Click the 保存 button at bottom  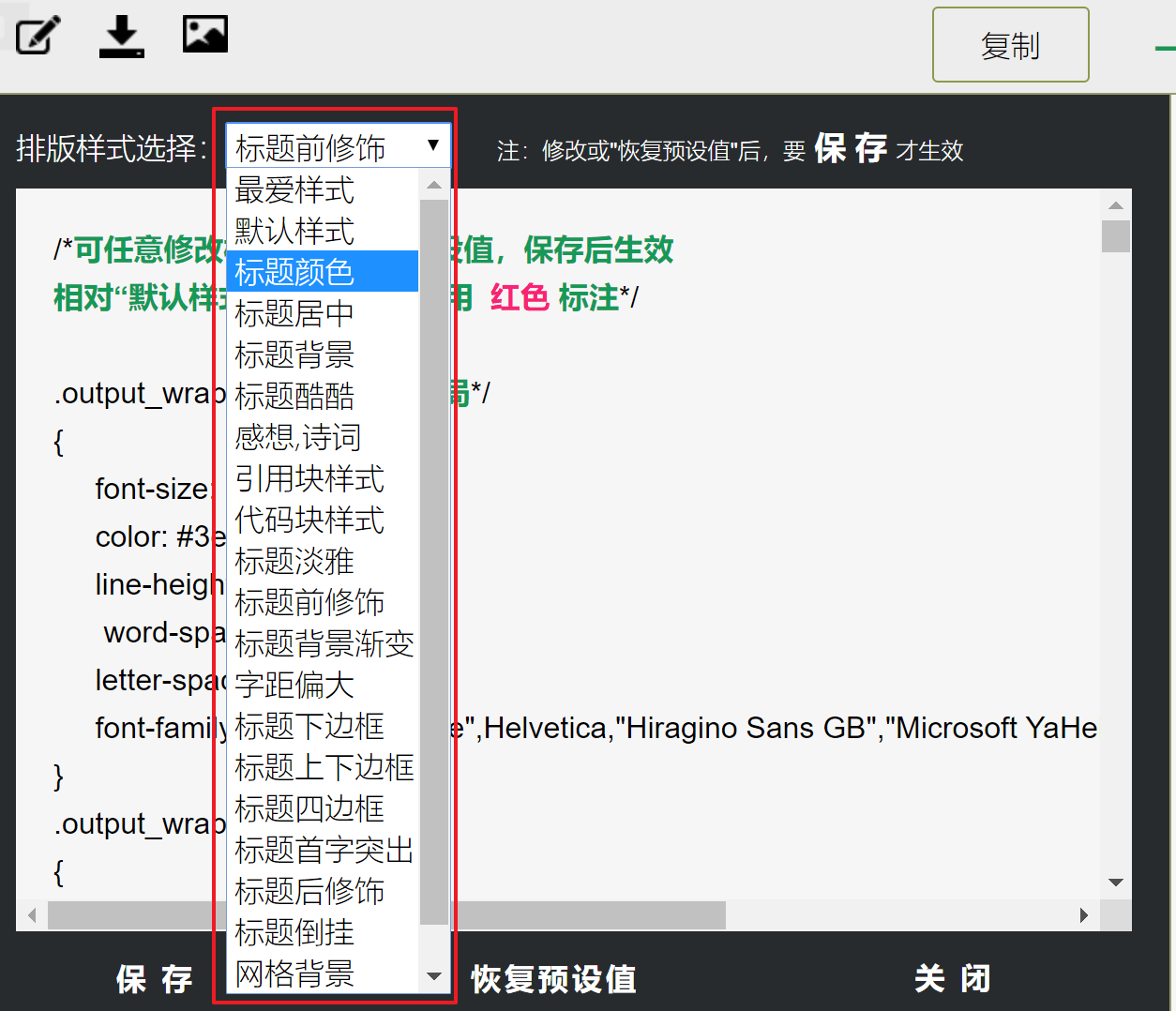pos(155,979)
